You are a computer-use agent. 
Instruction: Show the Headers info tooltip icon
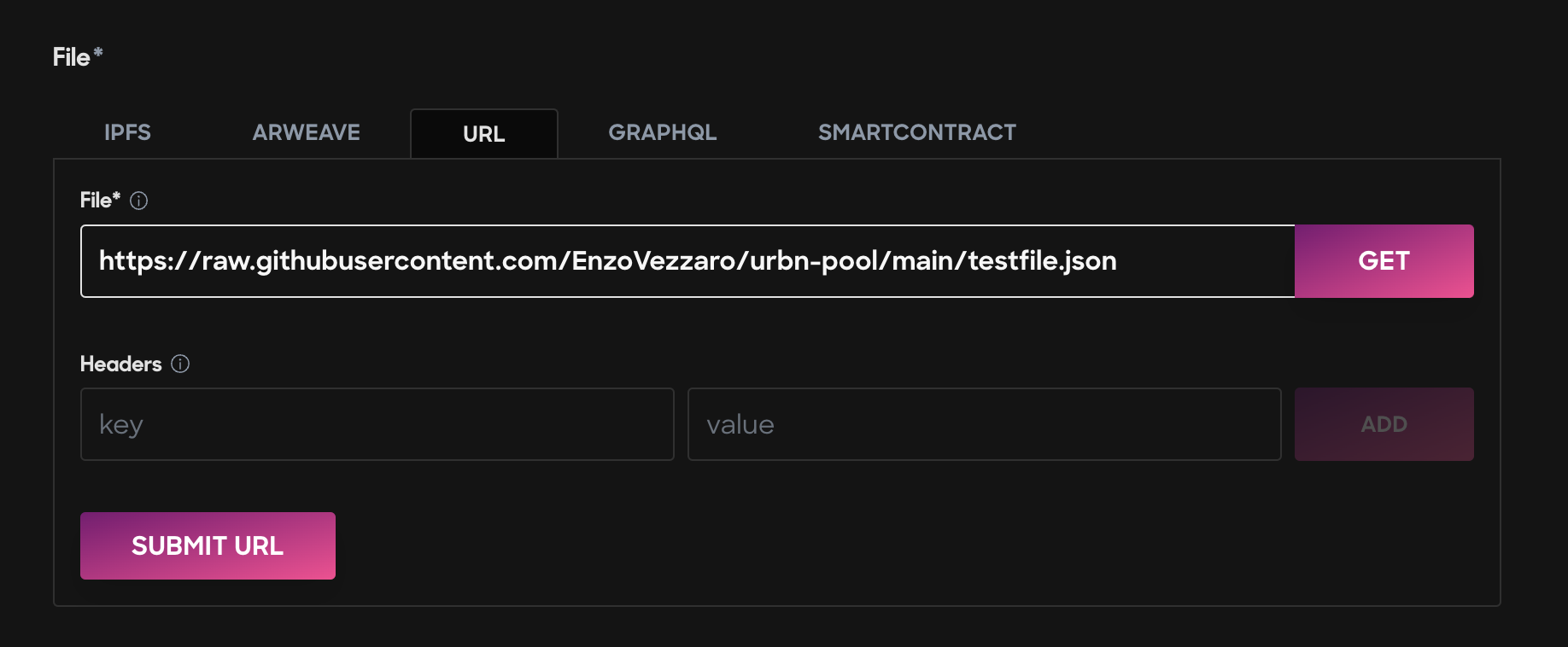pos(180,364)
